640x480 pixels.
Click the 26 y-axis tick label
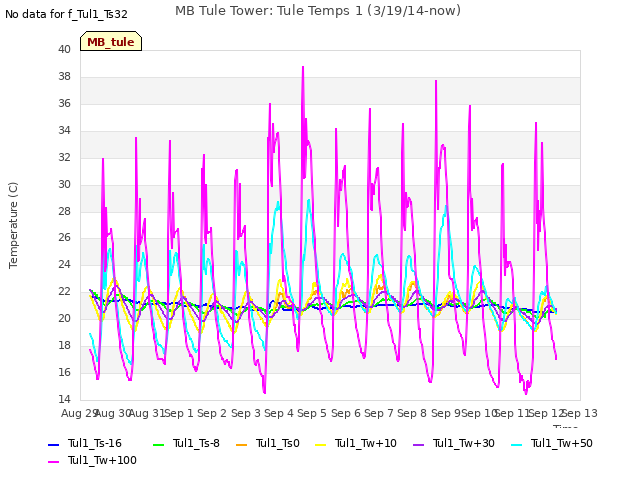[x=64, y=237]
